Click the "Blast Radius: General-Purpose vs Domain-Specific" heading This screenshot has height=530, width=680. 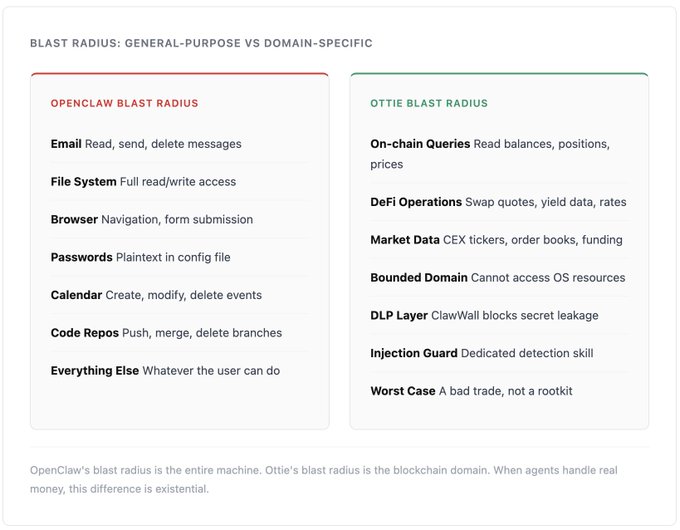tap(201, 44)
